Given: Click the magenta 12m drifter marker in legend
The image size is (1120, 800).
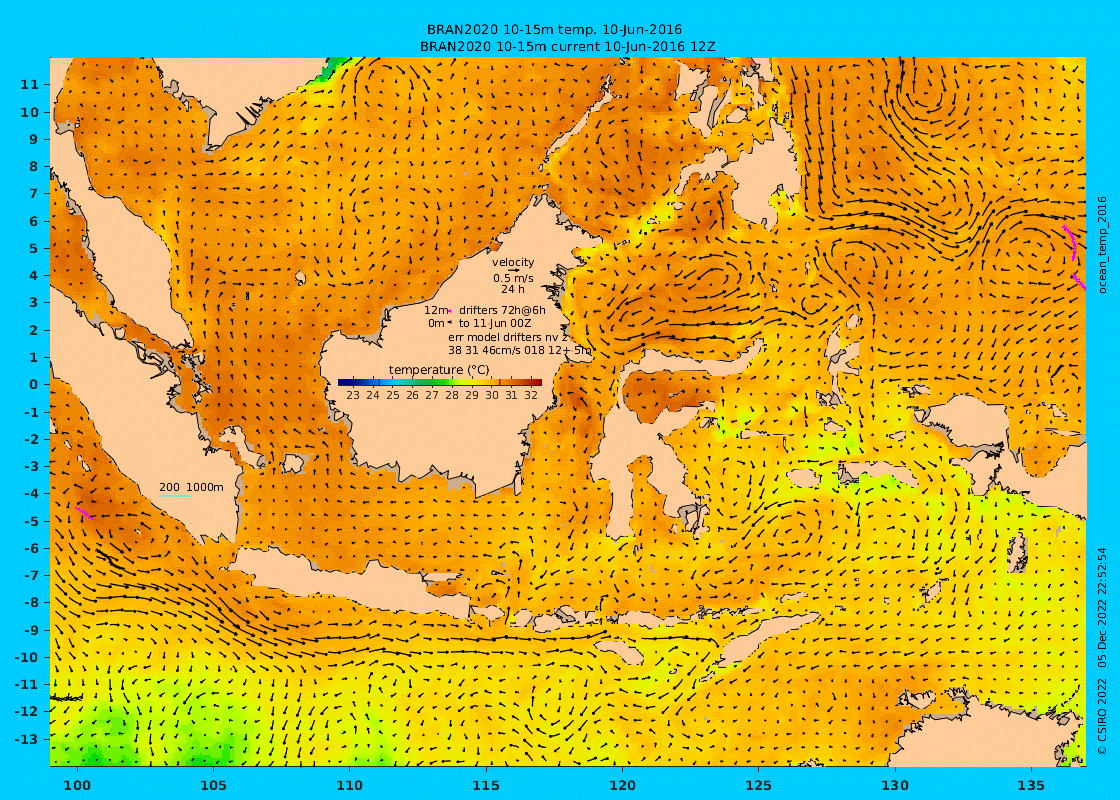Looking at the screenshot, I should (450, 311).
